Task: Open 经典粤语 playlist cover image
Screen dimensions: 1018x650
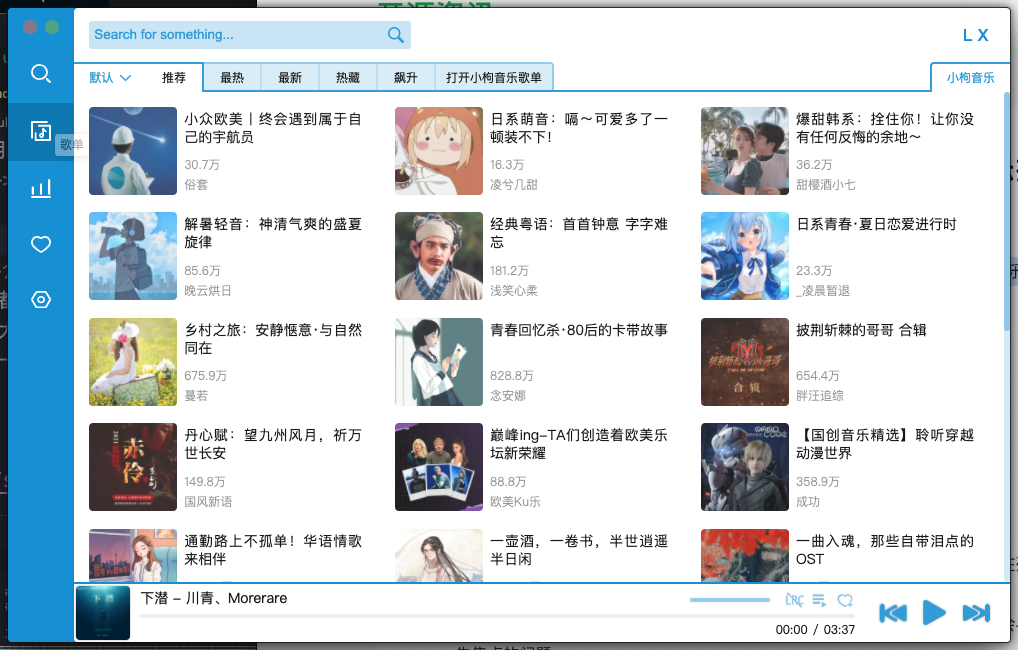Action: (439, 256)
